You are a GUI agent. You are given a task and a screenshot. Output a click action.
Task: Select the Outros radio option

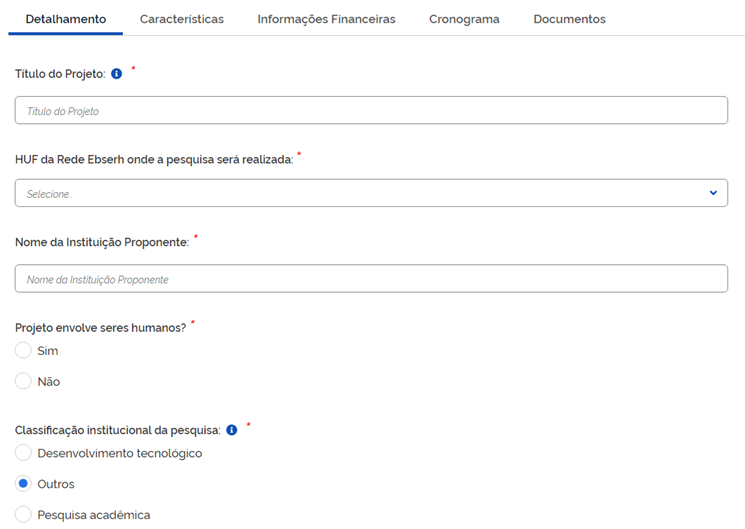coord(24,484)
